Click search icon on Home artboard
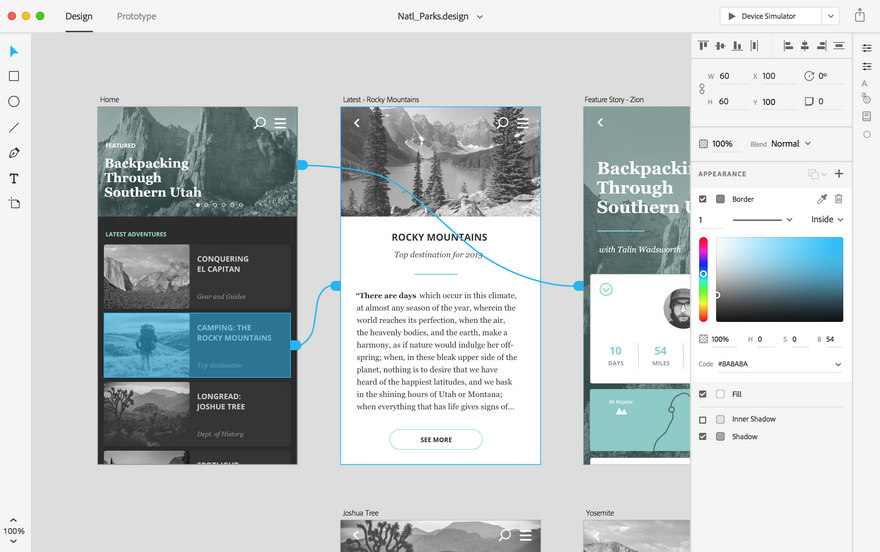Viewport: 880px width, 552px height. pos(260,122)
